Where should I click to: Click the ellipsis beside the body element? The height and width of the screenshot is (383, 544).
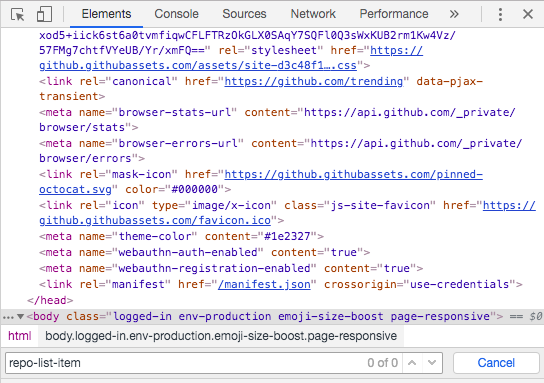[x=8, y=317]
